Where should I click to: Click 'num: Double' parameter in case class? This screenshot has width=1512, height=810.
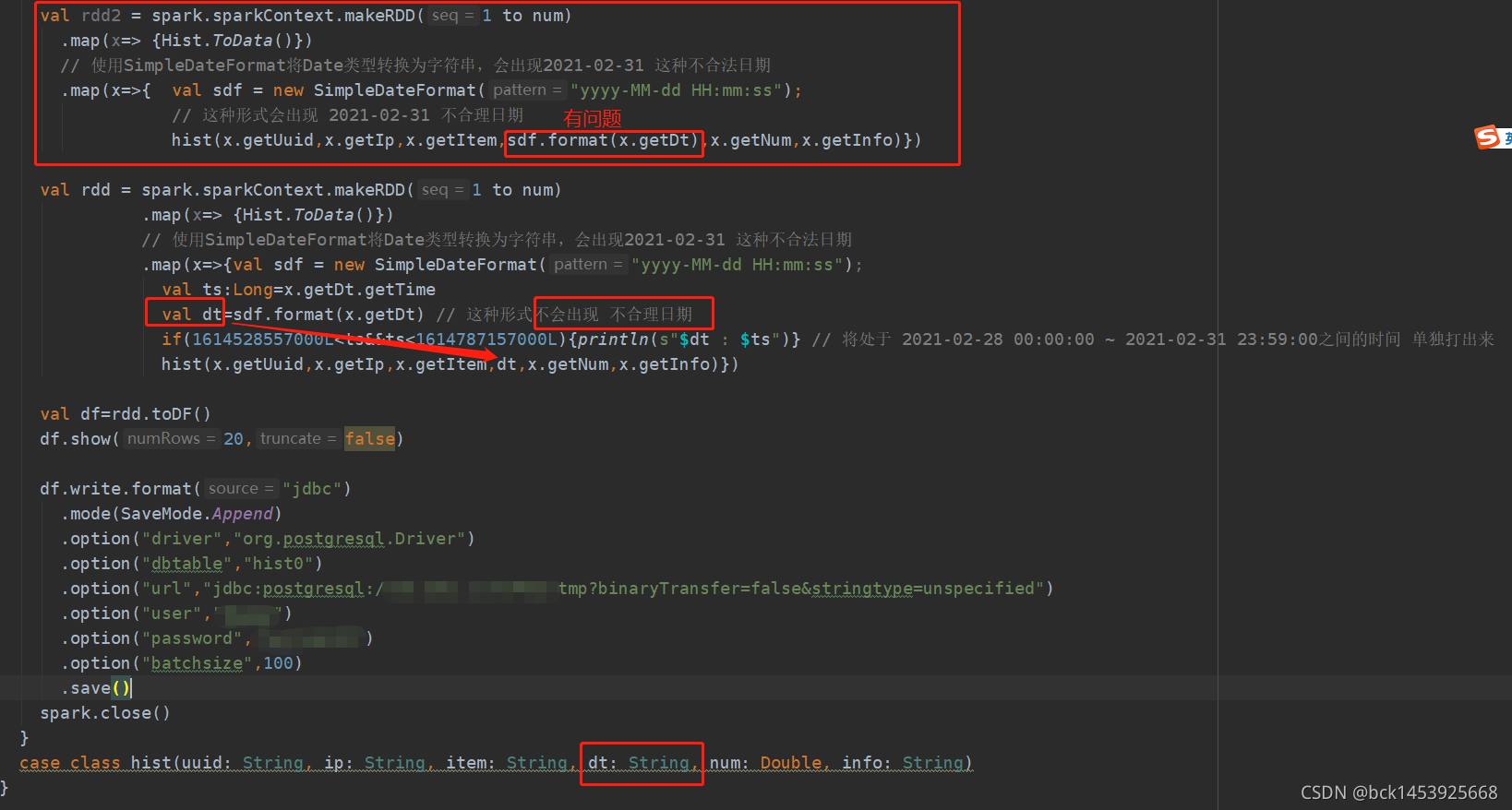click(x=765, y=763)
